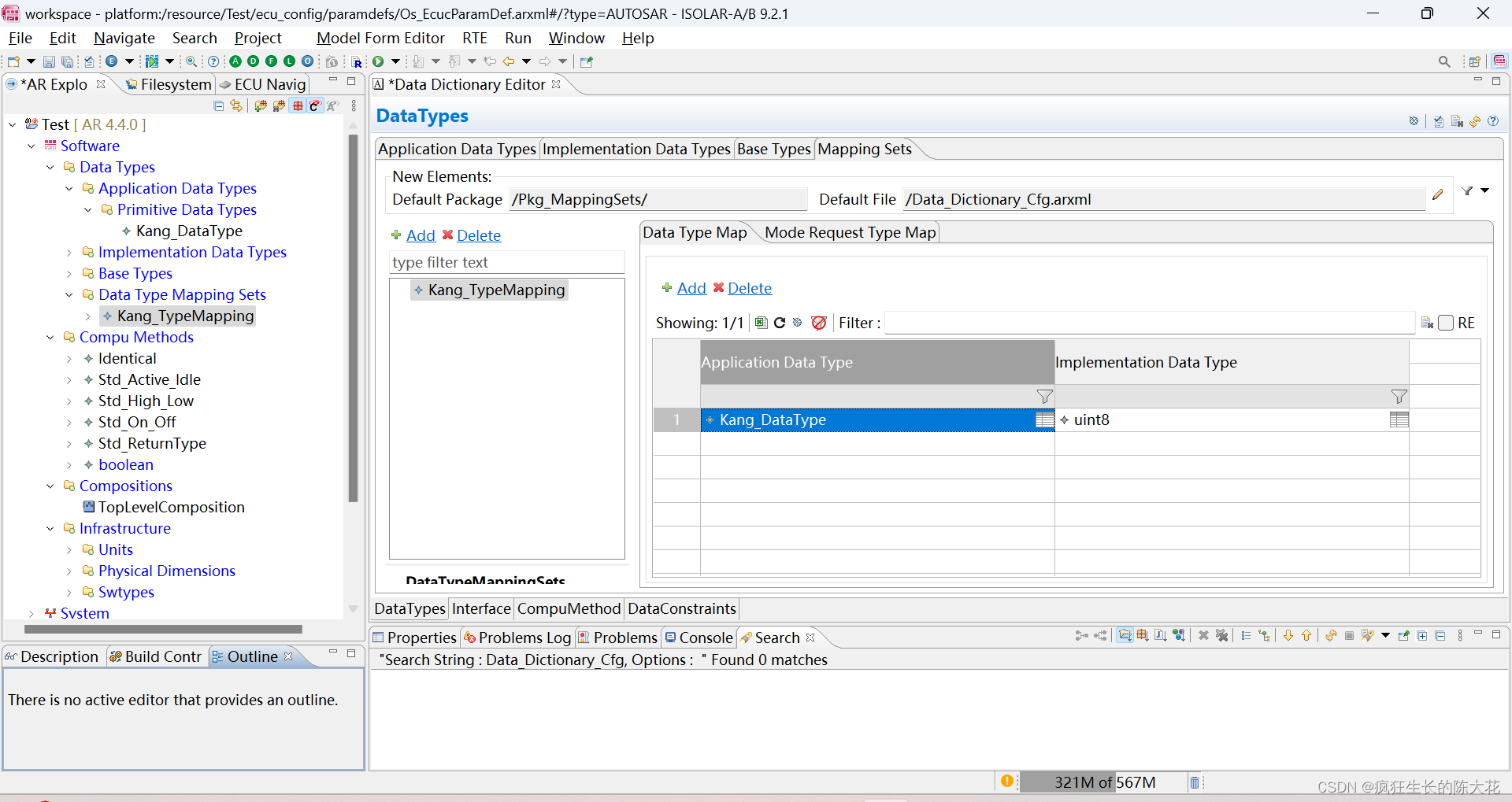This screenshot has width=1512, height=802.
Task: Open the Navigate menu
Action: pos(124,38)
